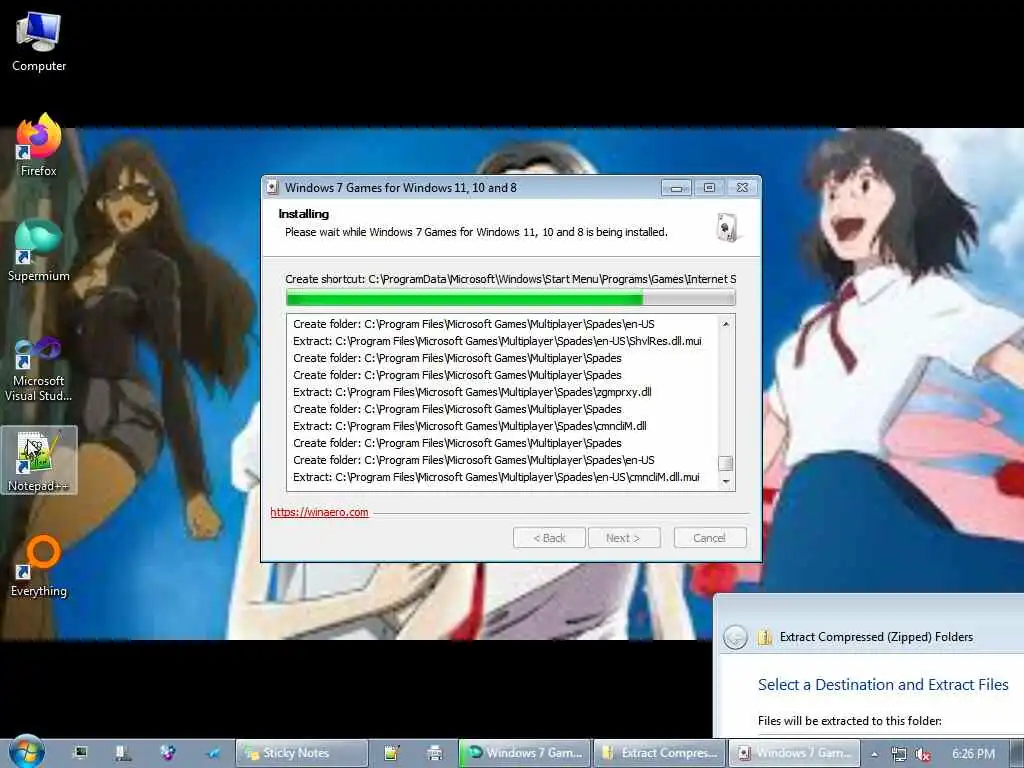
Task: Click the log scrollbar thumb
Action: pos(726,463)
